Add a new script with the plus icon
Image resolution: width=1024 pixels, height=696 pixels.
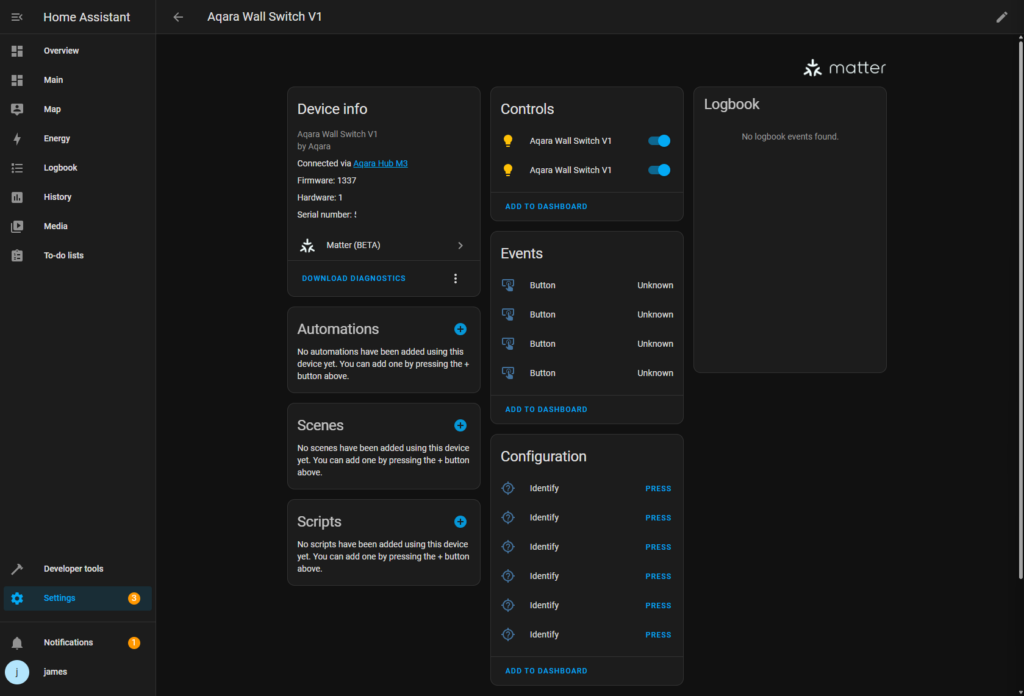point(460,522)
